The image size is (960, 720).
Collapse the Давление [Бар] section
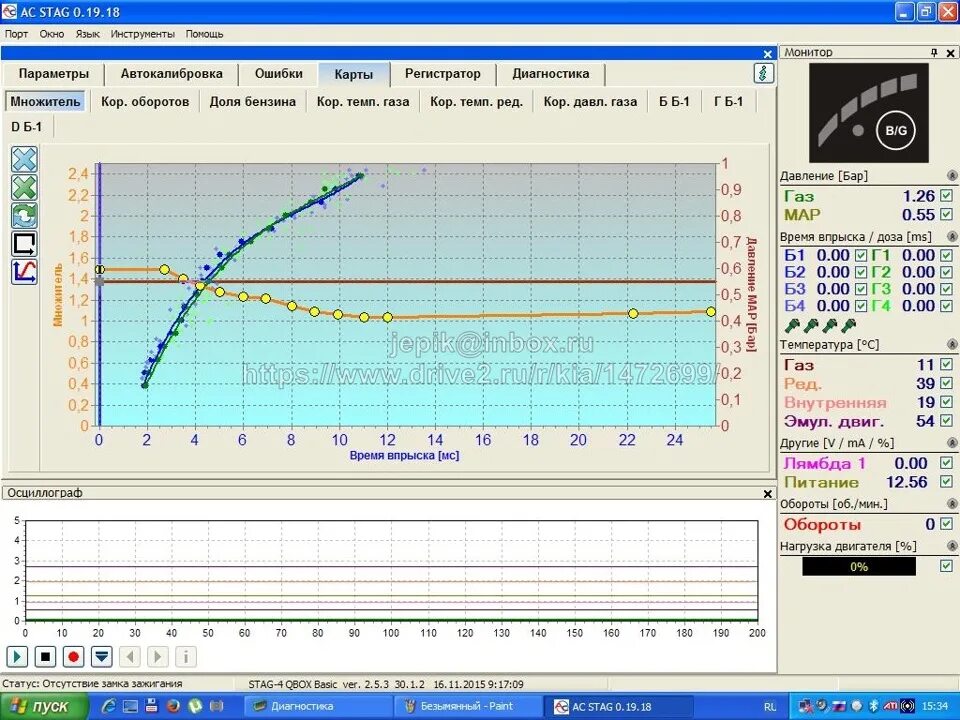coord(952,176)
